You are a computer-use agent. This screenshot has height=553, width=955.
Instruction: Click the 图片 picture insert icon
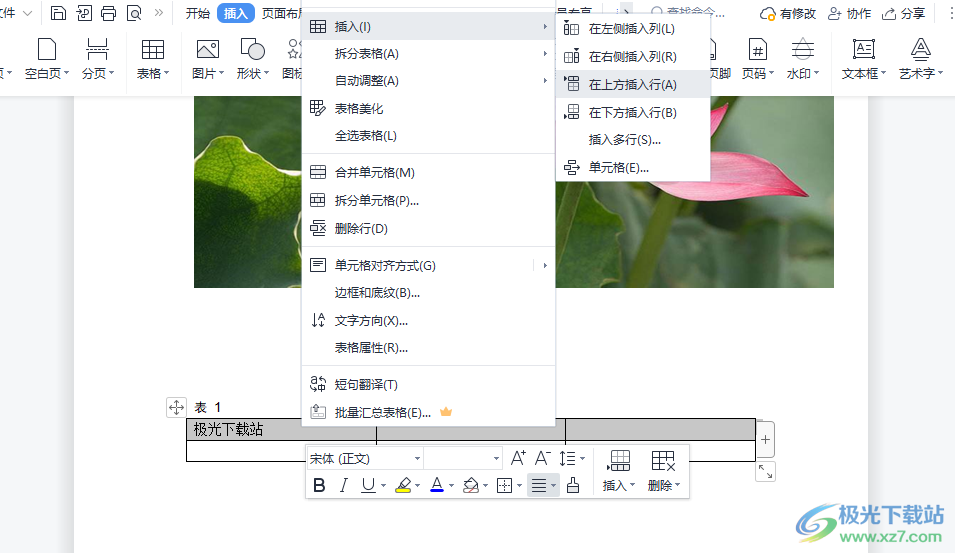(207, 50)
